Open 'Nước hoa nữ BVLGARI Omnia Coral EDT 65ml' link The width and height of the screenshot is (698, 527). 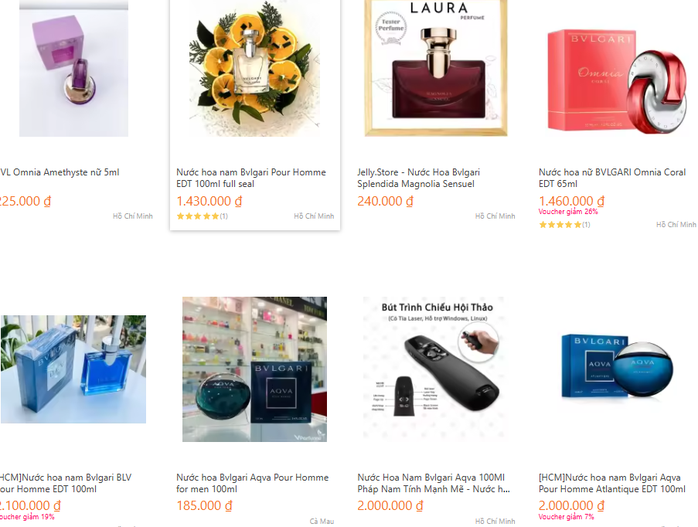pyautogui.click(x=612, y=178)
